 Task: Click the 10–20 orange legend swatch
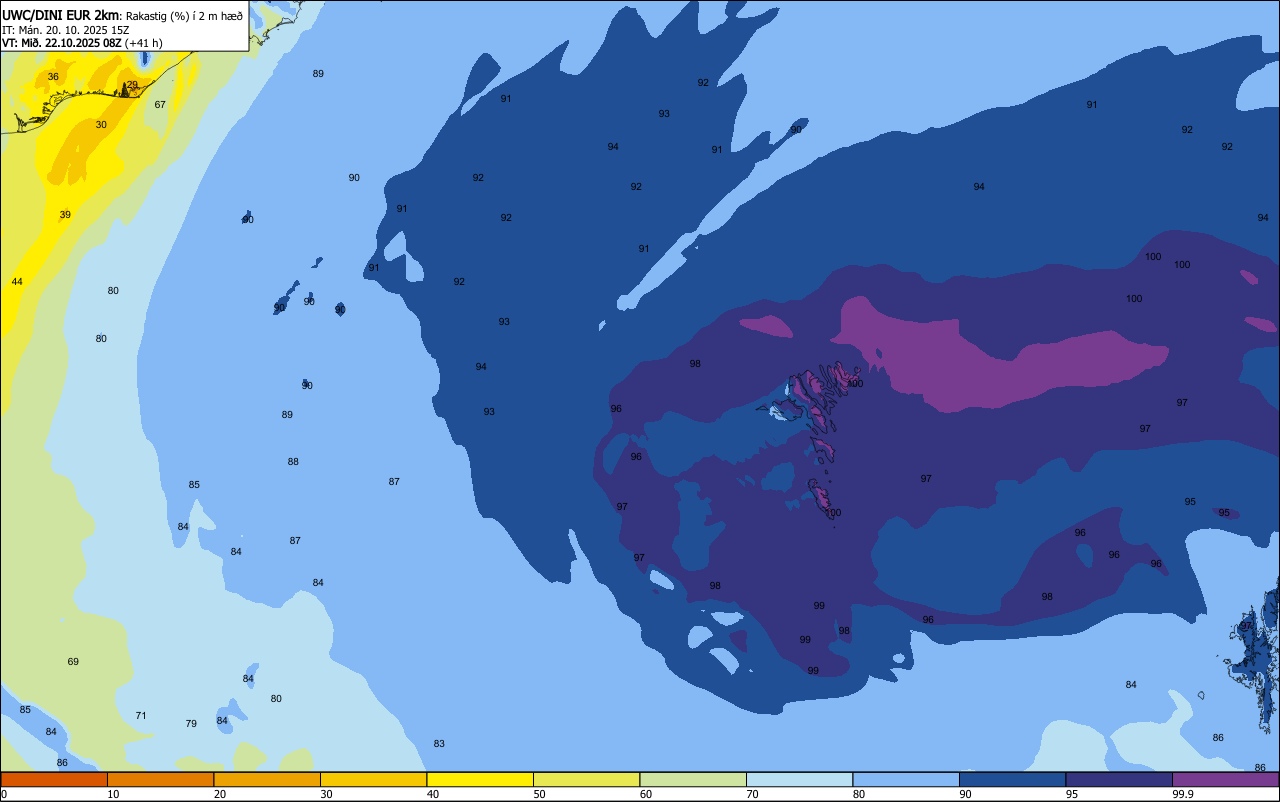(x=160, y=779)
